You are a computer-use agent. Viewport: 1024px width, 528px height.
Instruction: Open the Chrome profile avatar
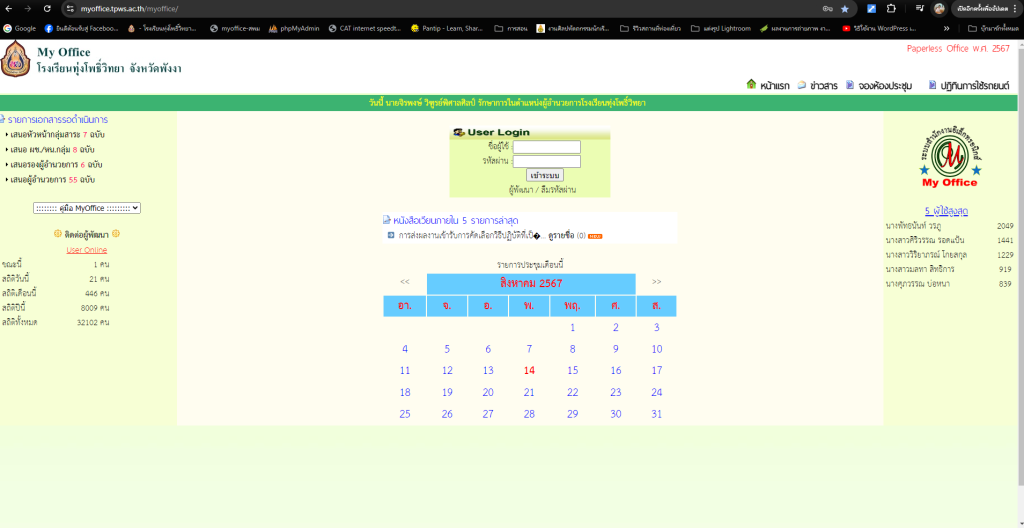tap(939, 9)
